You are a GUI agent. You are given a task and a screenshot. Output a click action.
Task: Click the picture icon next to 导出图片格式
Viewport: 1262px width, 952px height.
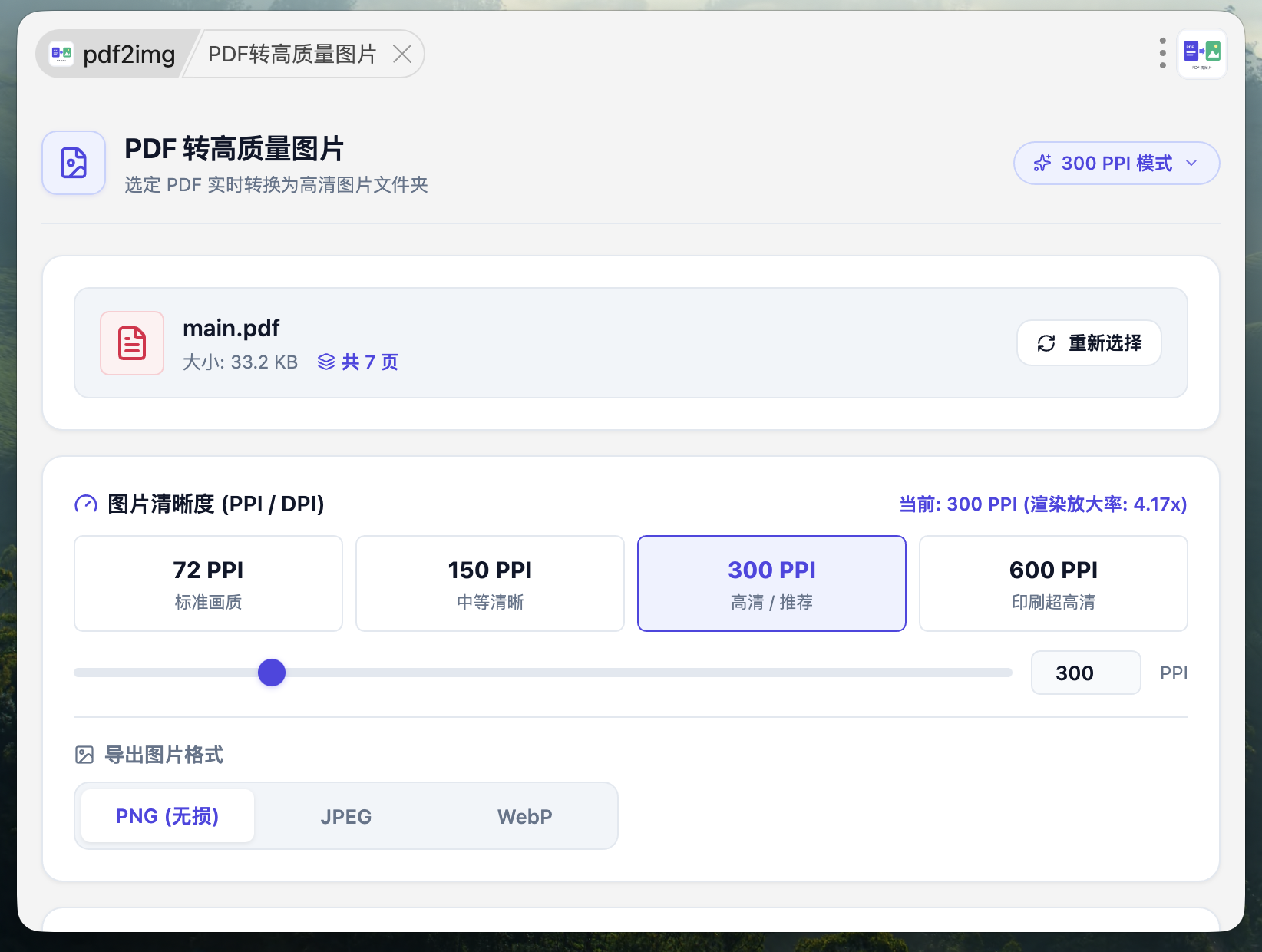pyautogui.click(x=84, y=755)
